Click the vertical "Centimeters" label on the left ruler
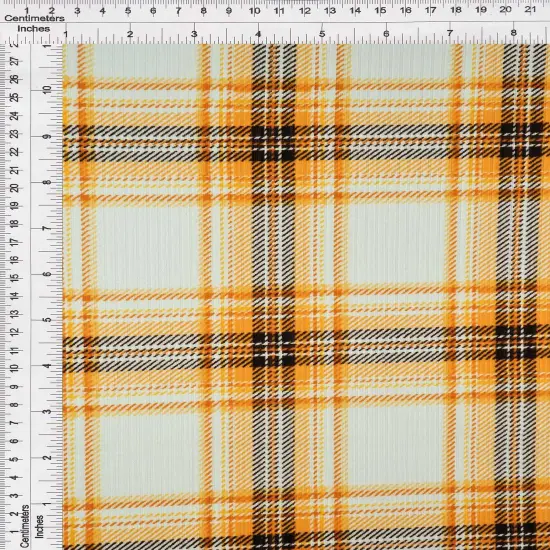This screenshot has width=550, height=550. (24, 526)
